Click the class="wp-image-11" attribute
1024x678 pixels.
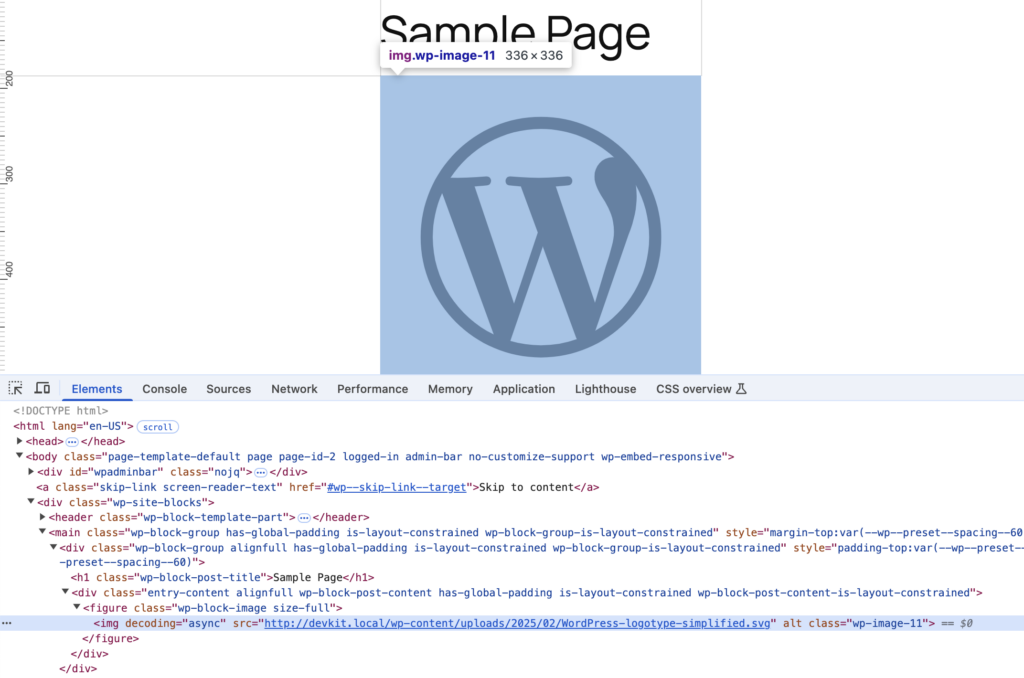(868, 623)
